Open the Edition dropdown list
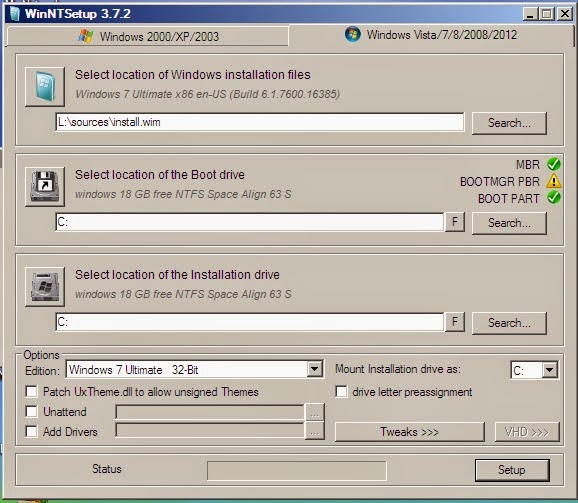Viewport: 578px width, 503px height. click(315, 369)
